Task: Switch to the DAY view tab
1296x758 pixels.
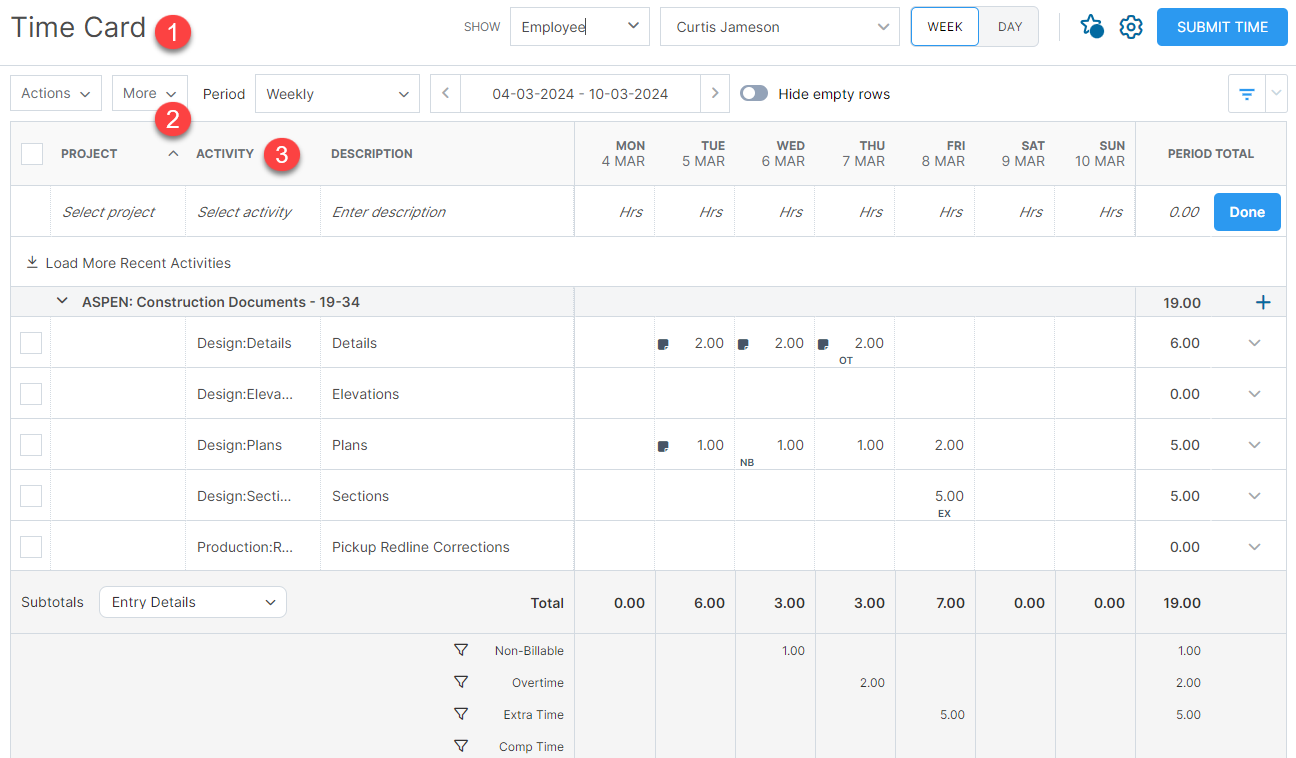Action: pos(1010,27)
